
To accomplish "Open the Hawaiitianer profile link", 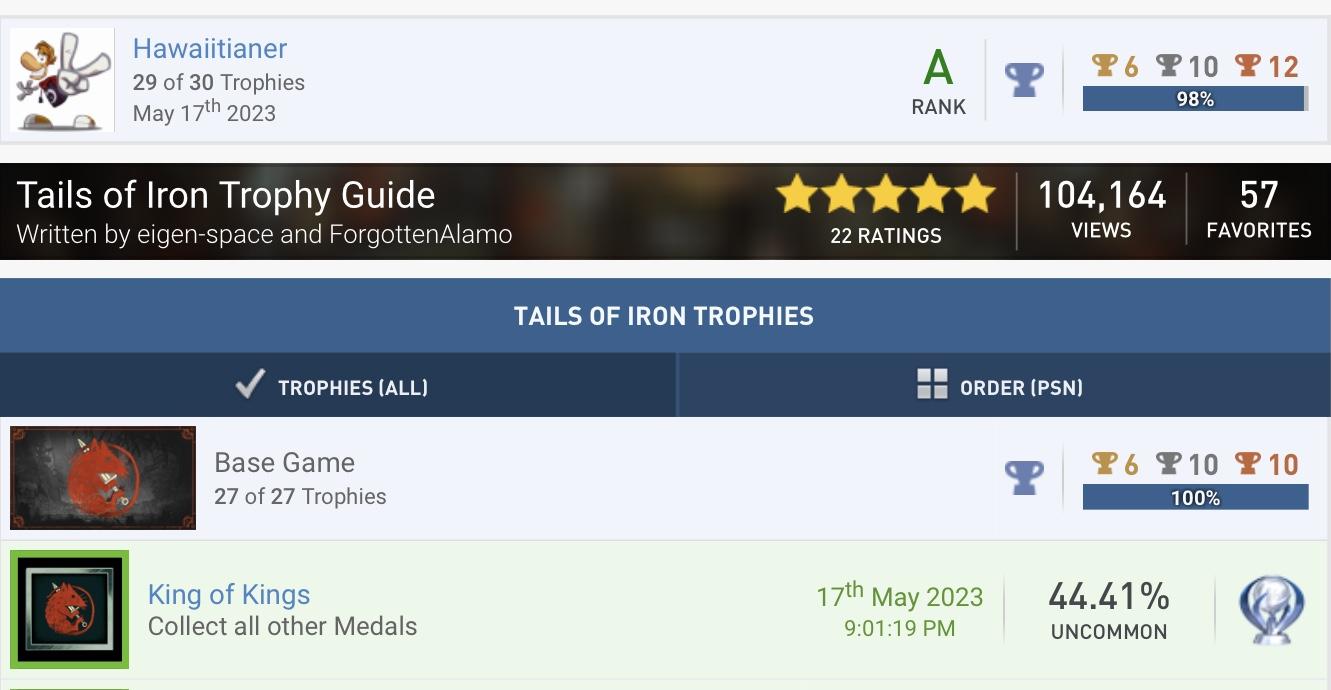I will 210,48.
